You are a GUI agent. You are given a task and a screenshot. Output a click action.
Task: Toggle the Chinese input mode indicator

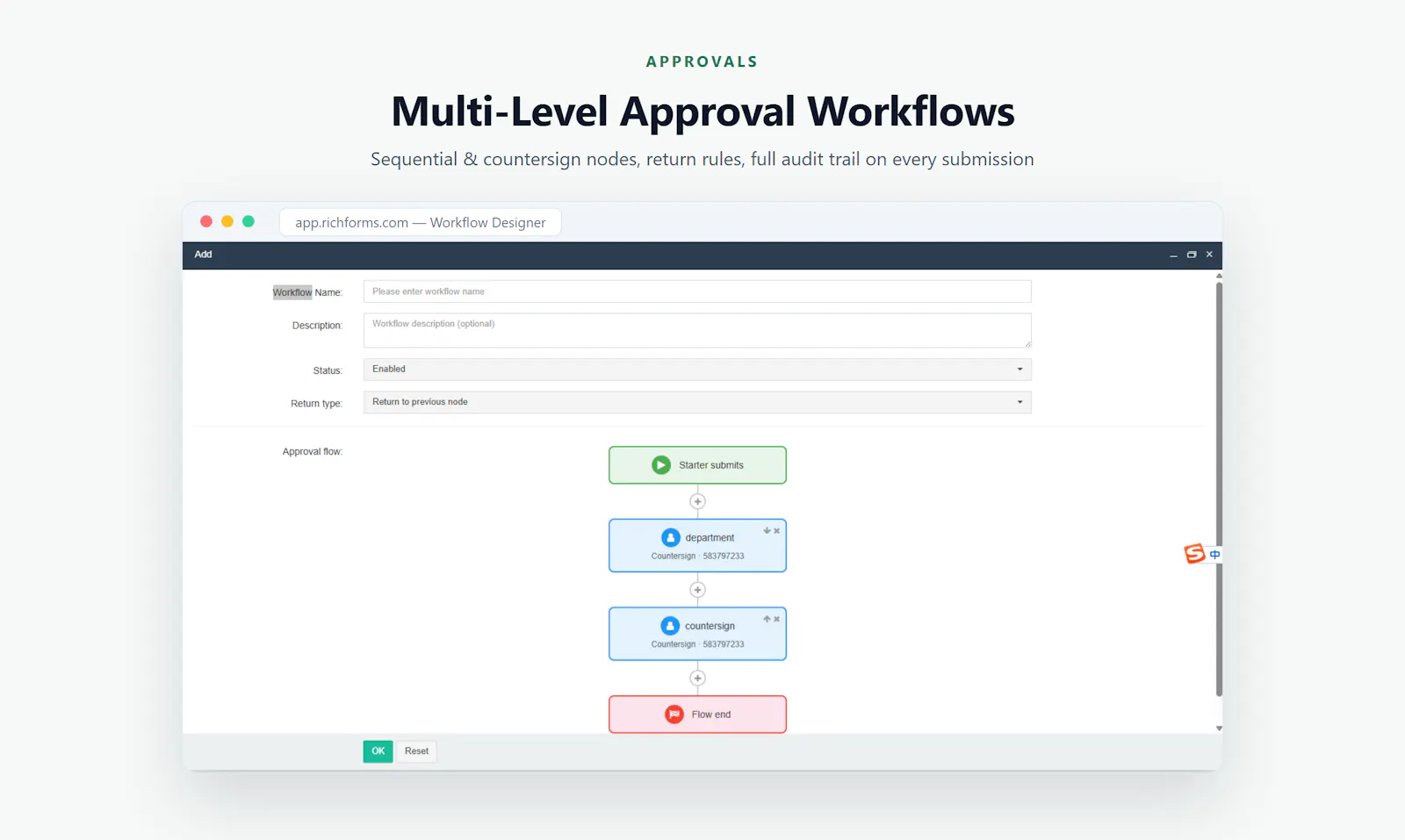pos(1214,554)
